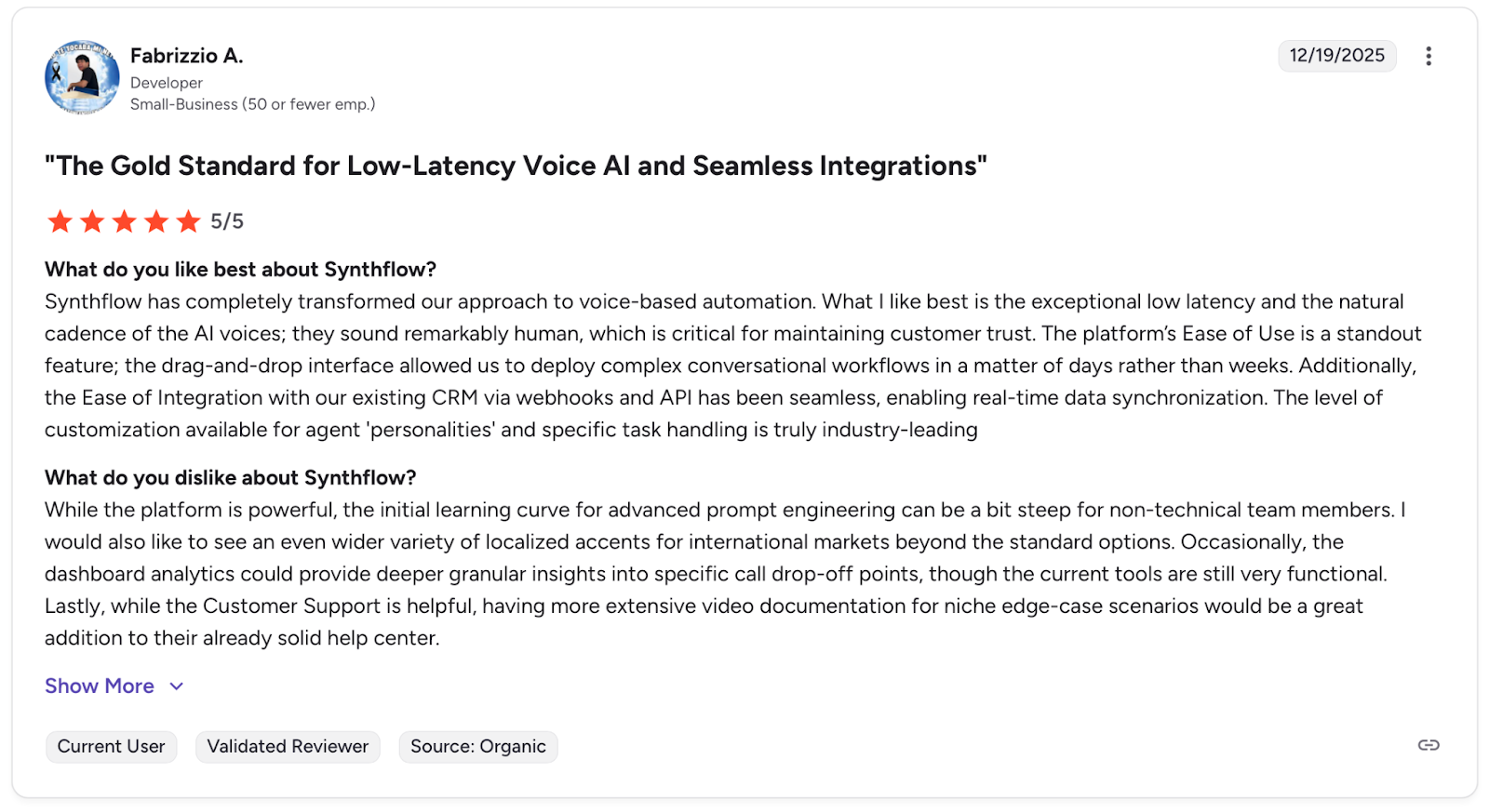Image resolution: width=1489 pixels, height=812 pixels.
Task: Click the Source: Organic tag
Action: [478, 746]
